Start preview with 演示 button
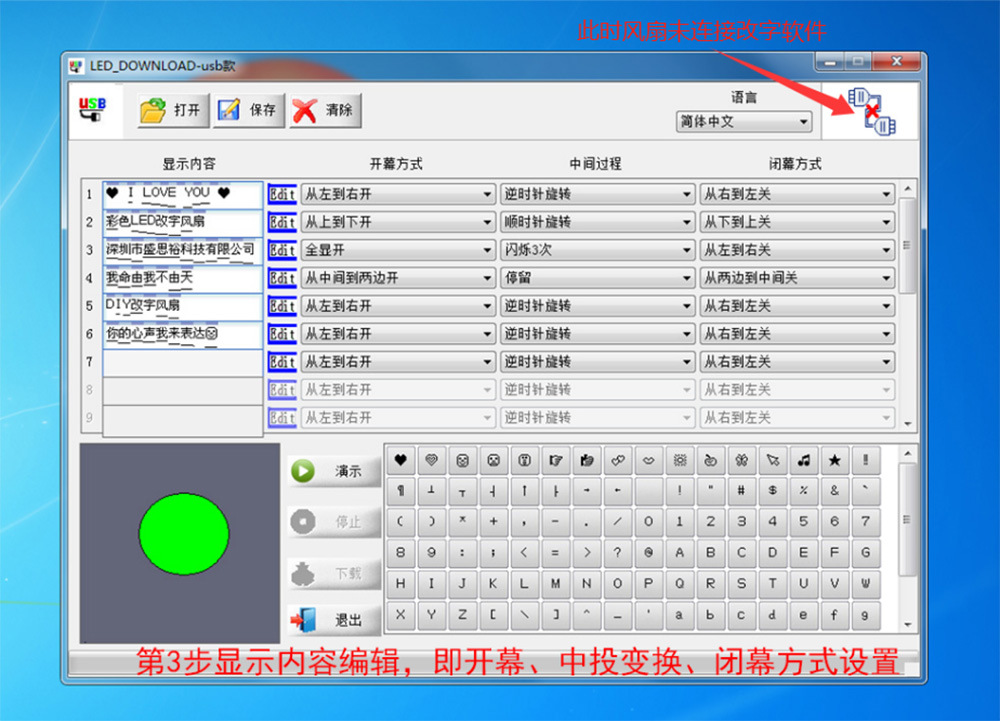Screen dimensions: 1000x721 (334, 471)
